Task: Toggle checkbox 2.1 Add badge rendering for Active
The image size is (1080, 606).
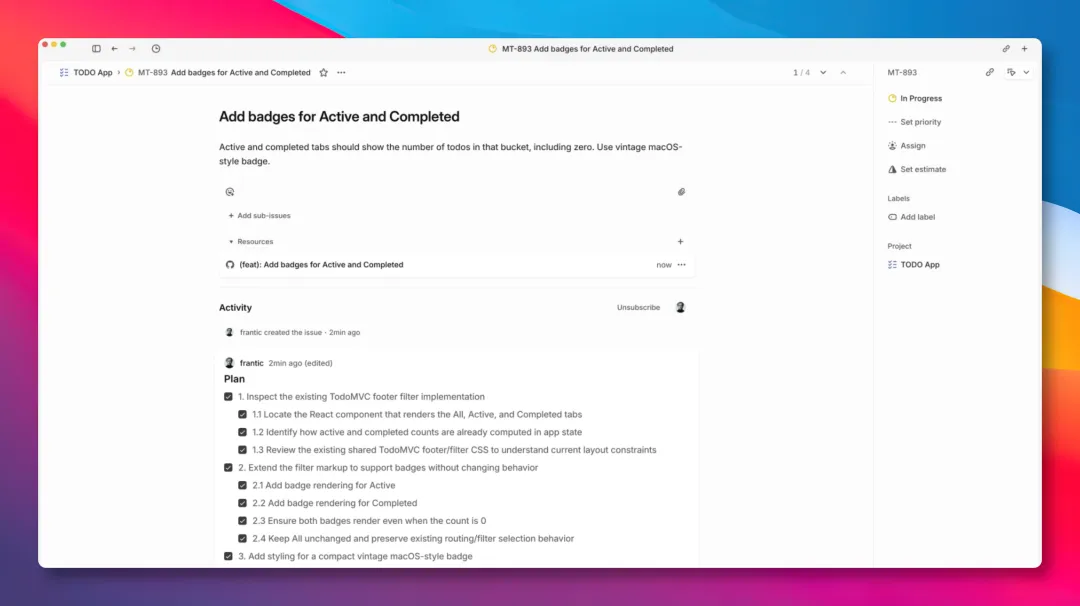Action: click(242, 485)
